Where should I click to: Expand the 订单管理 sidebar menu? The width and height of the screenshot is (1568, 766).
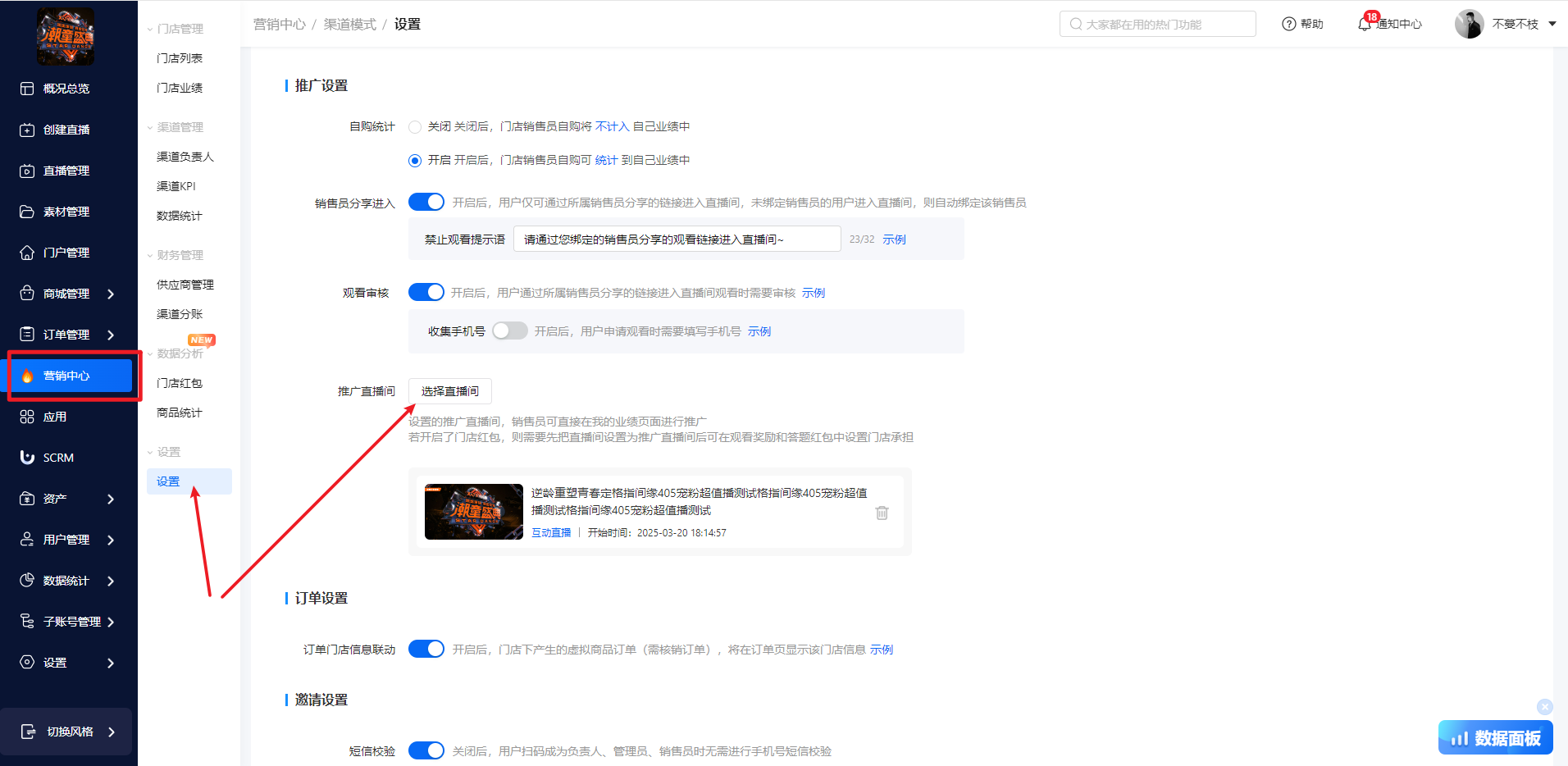(110, 335)
